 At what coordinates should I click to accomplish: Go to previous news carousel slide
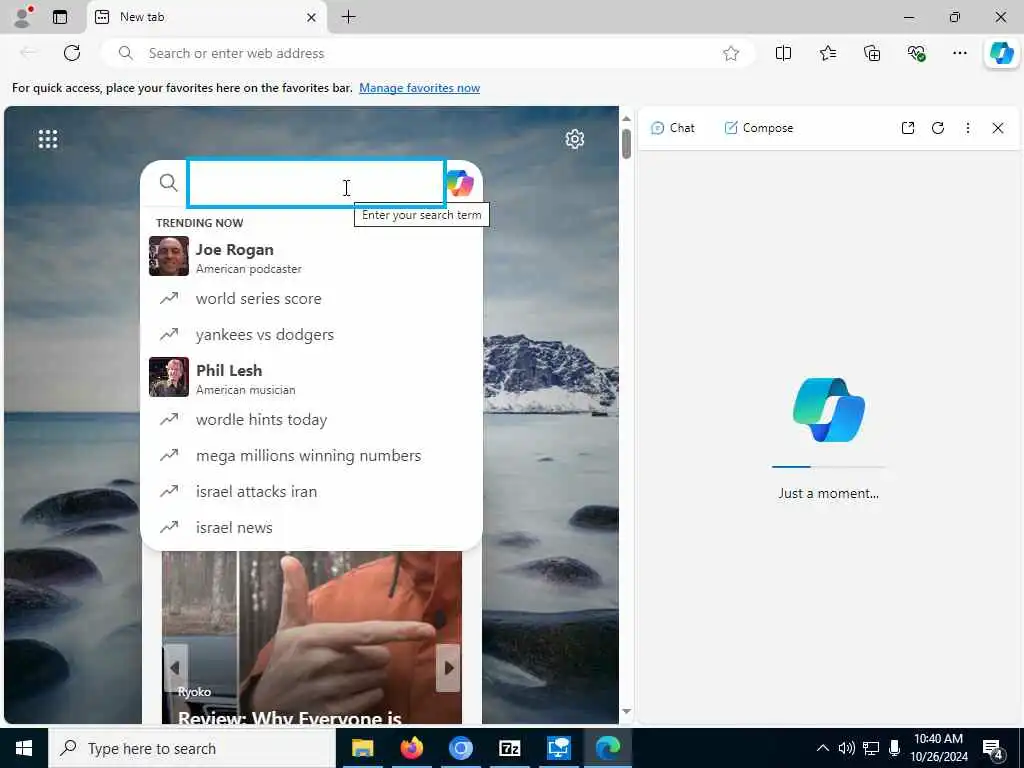coord(175,667)
